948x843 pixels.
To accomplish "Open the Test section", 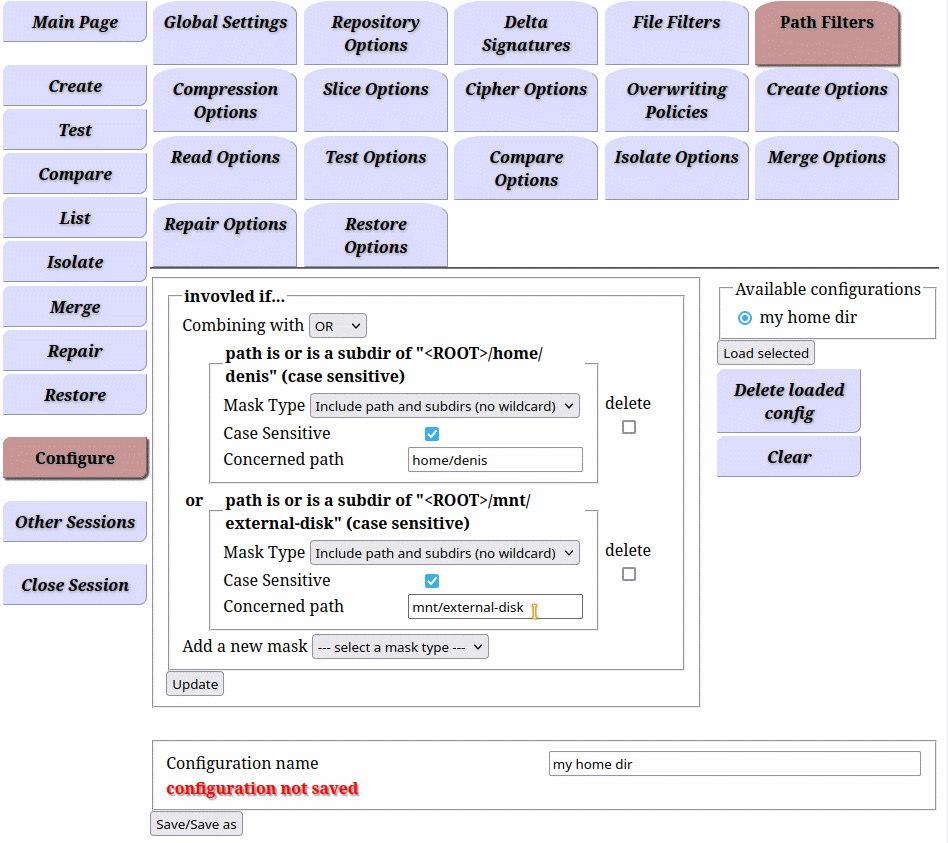I will pos(74,130).
